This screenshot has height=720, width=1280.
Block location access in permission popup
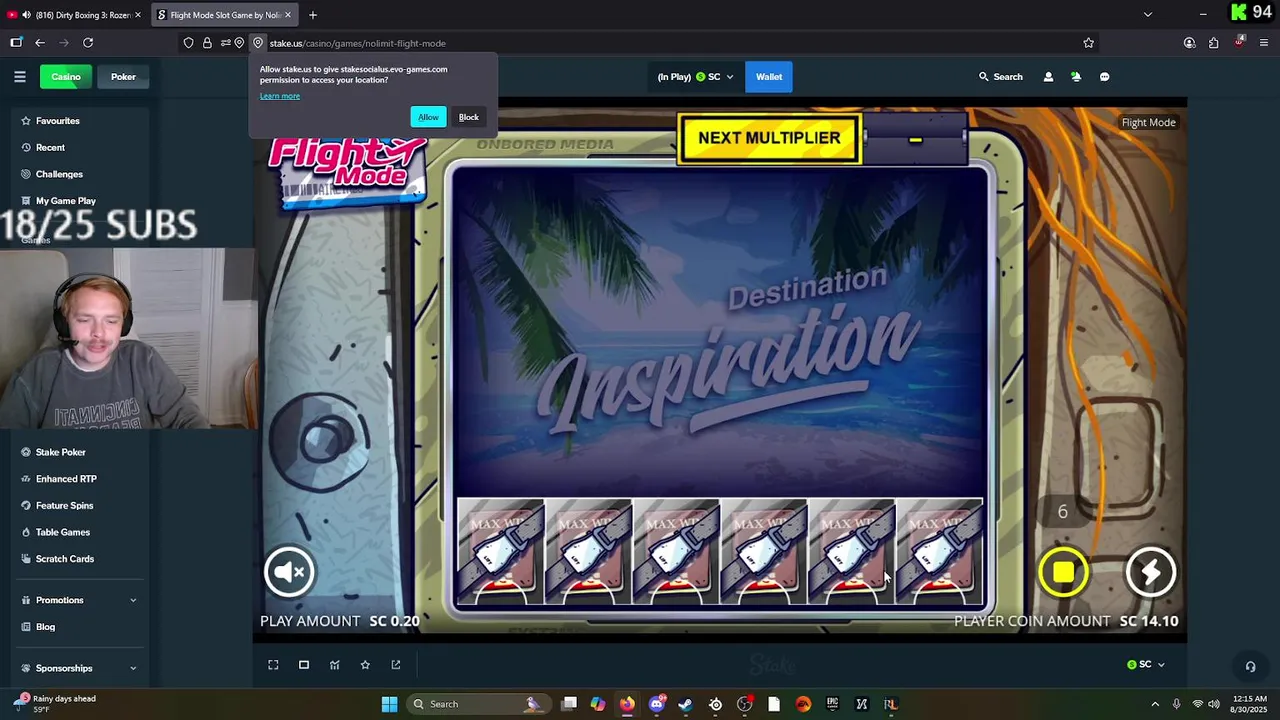[x=469, y=117]
